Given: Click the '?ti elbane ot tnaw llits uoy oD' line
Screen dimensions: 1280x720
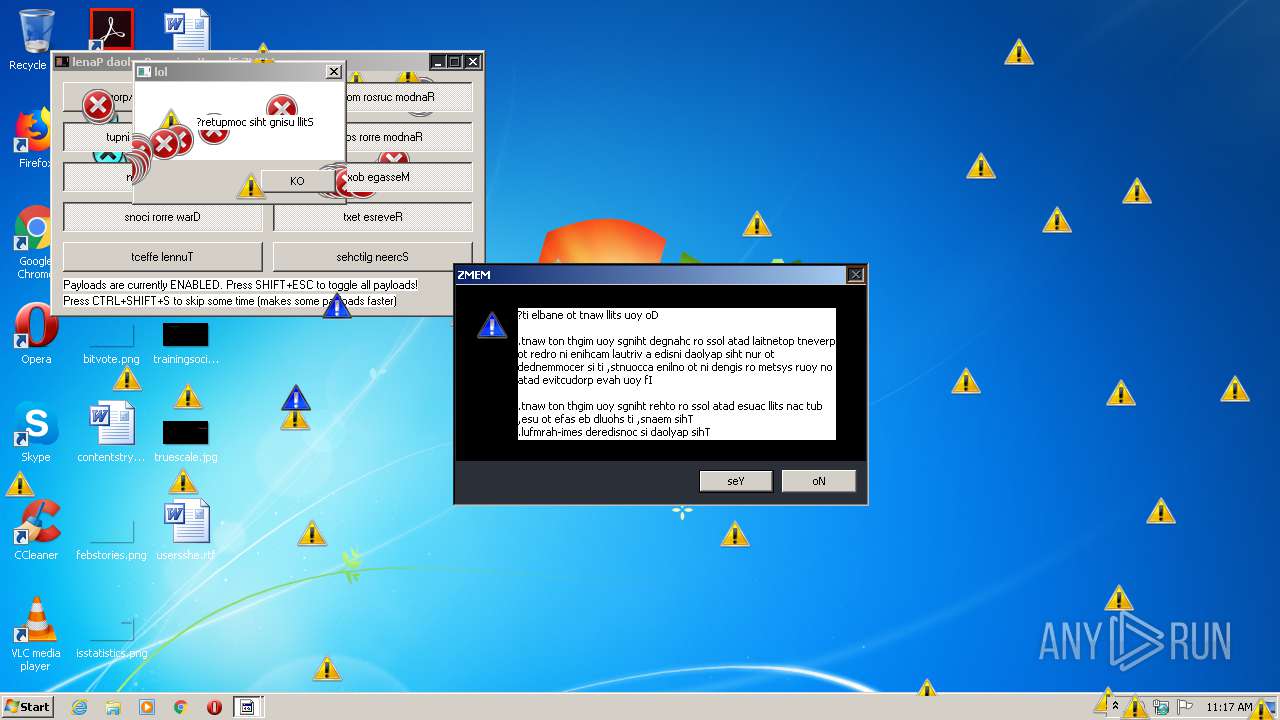Looking at the screenshot, I should click(x=588, y=315).
